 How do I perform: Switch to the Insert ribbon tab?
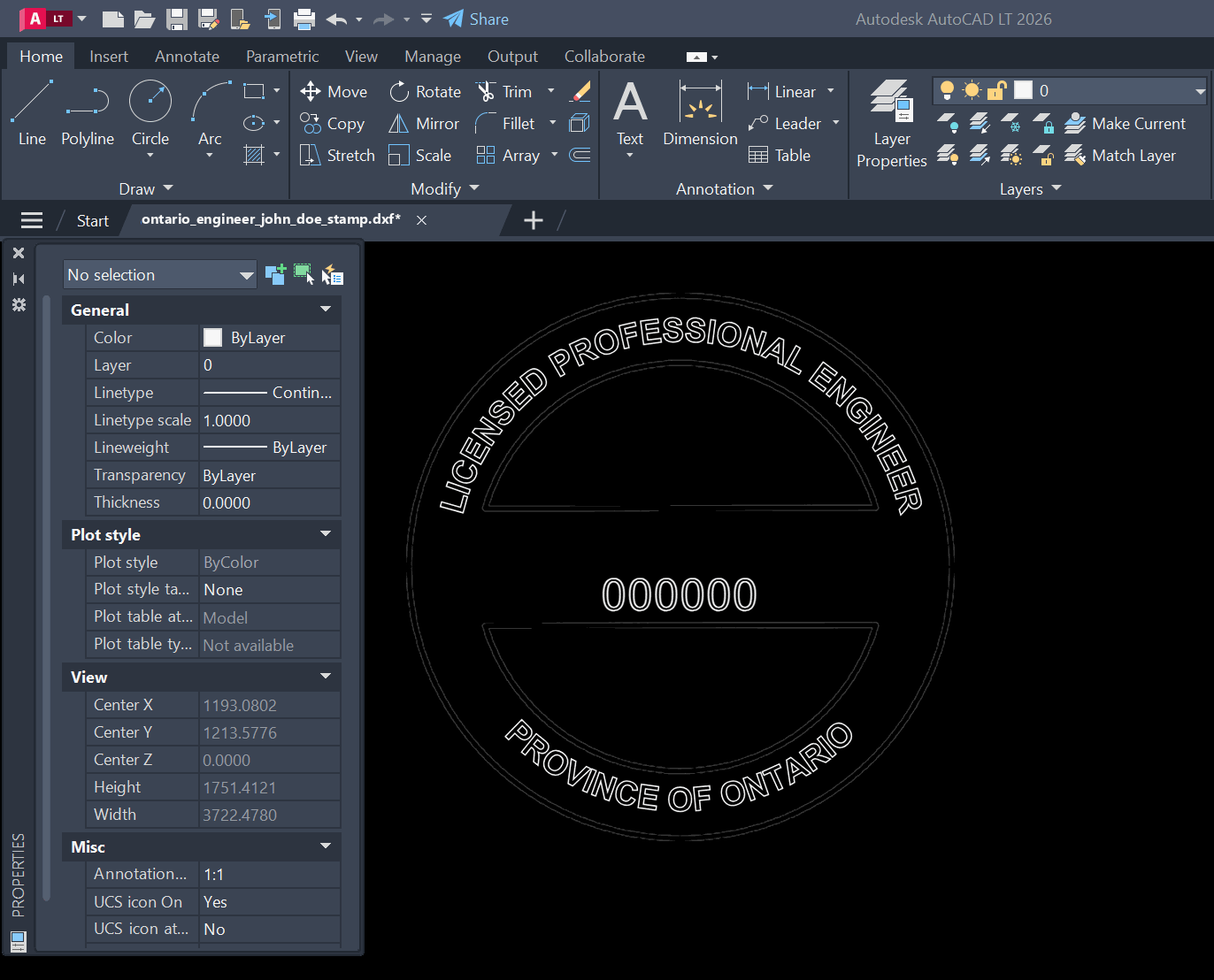tap(109, 57)
